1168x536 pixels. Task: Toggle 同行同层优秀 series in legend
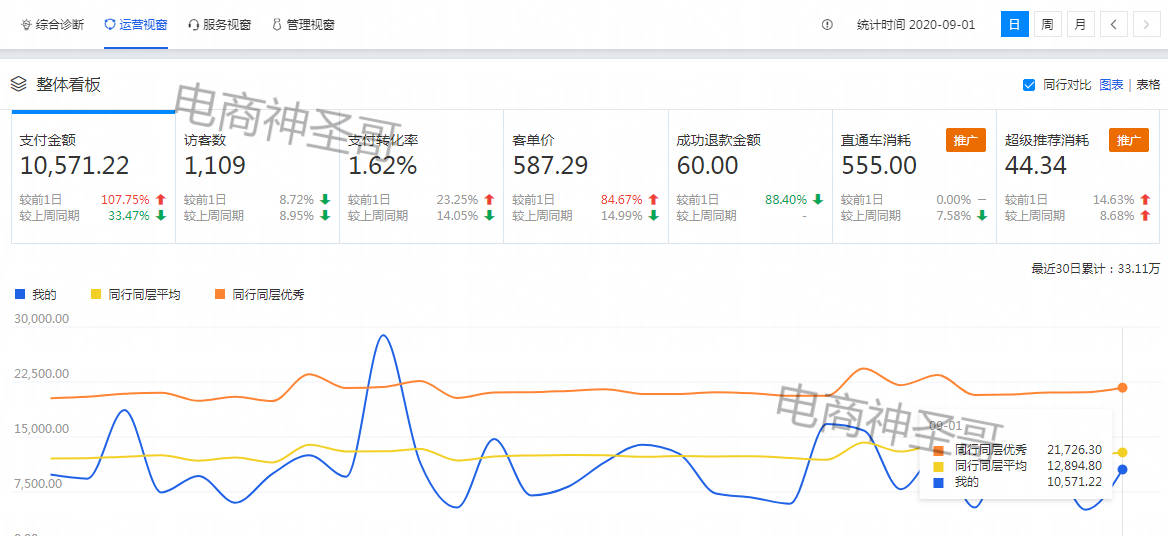point(260,295)
